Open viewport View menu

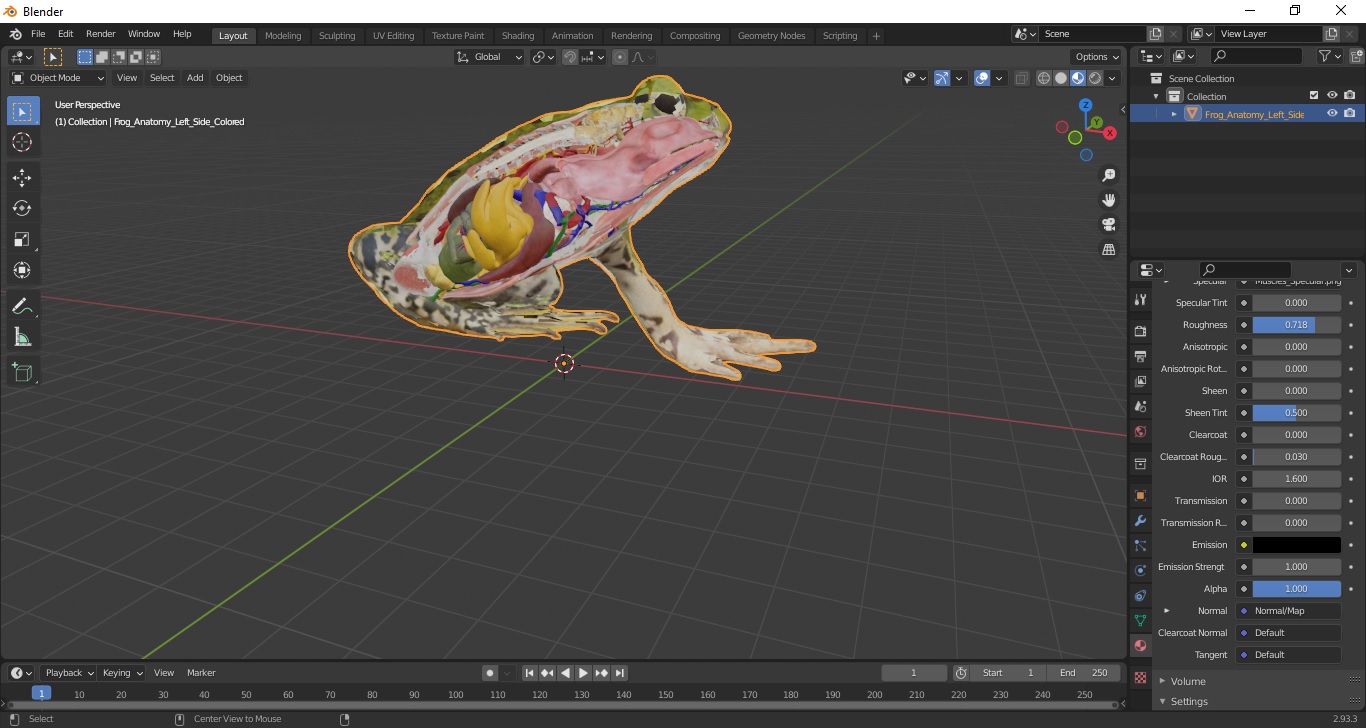tap(127, 78)
